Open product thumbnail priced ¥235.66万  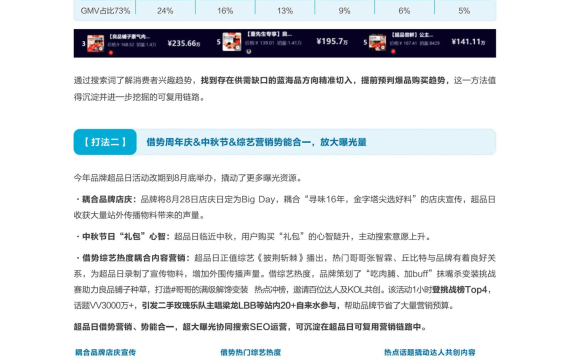(95, 44)
